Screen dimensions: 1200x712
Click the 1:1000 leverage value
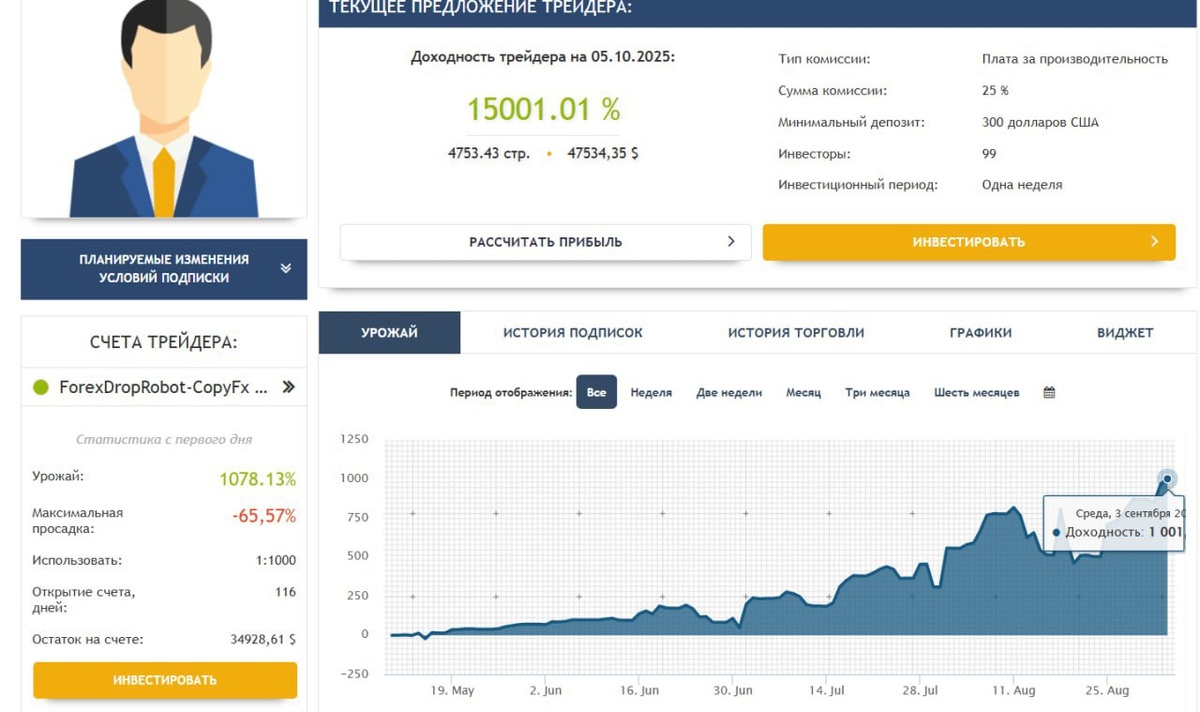(x=276, y=561)
